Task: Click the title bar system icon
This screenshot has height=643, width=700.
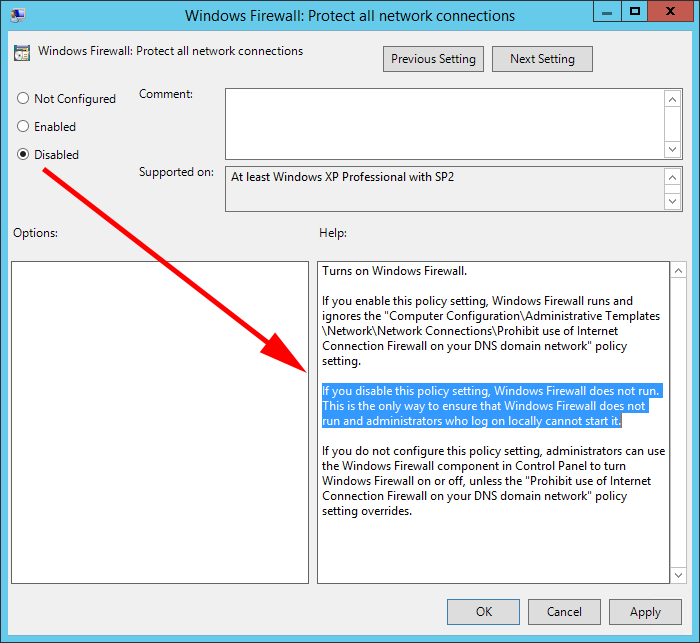Action: point(18,15)
